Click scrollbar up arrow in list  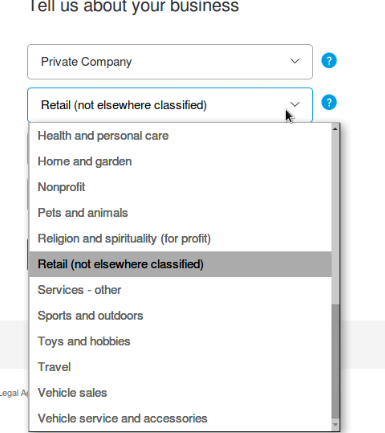(x=335, y=128)
